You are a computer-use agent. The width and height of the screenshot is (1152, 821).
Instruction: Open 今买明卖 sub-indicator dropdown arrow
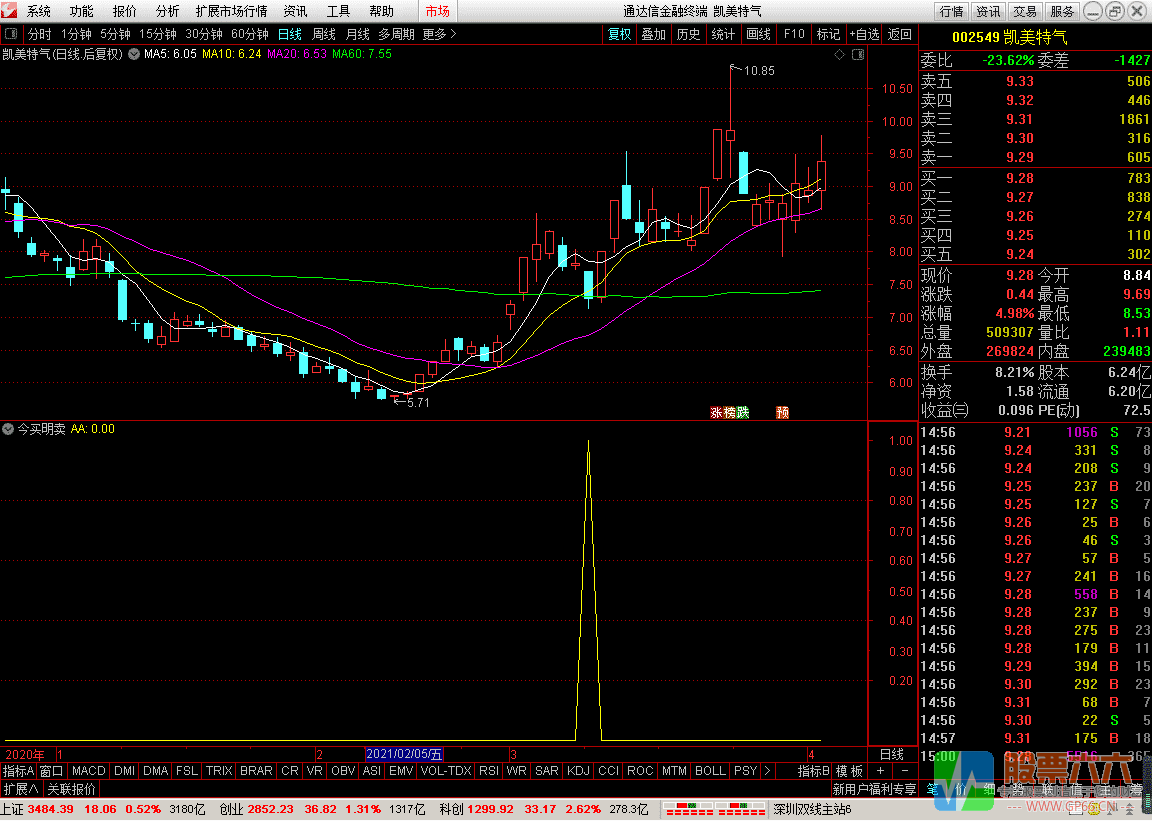(x=8, y=429)
